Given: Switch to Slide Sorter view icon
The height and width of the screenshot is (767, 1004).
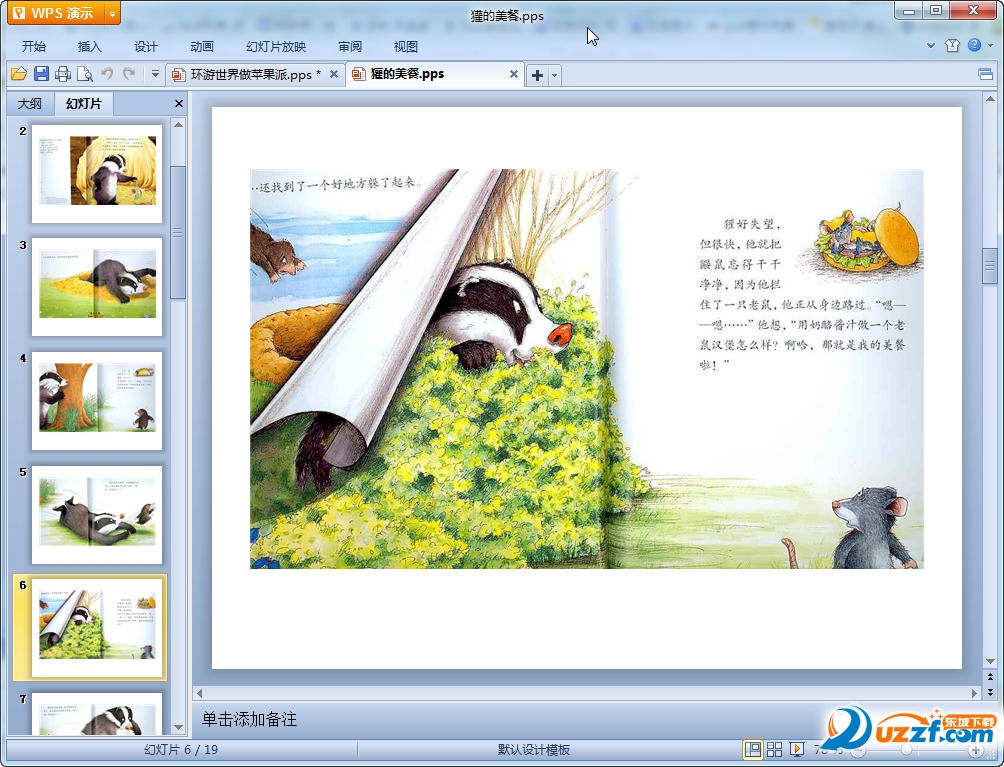Looking at the screenshot, I should (x=774, y=749).
